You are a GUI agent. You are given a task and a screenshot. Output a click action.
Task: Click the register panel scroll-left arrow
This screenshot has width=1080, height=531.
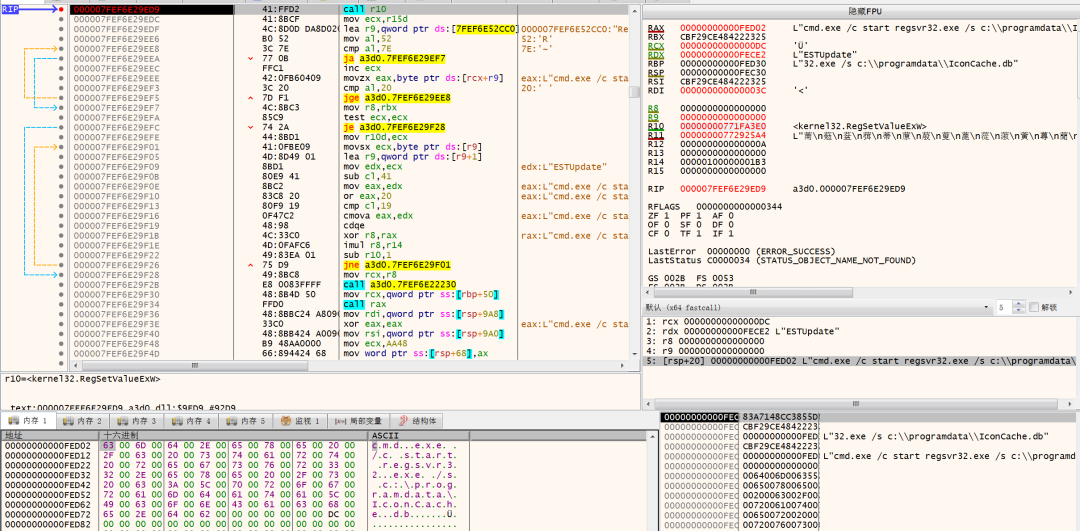tap(649, 293)
